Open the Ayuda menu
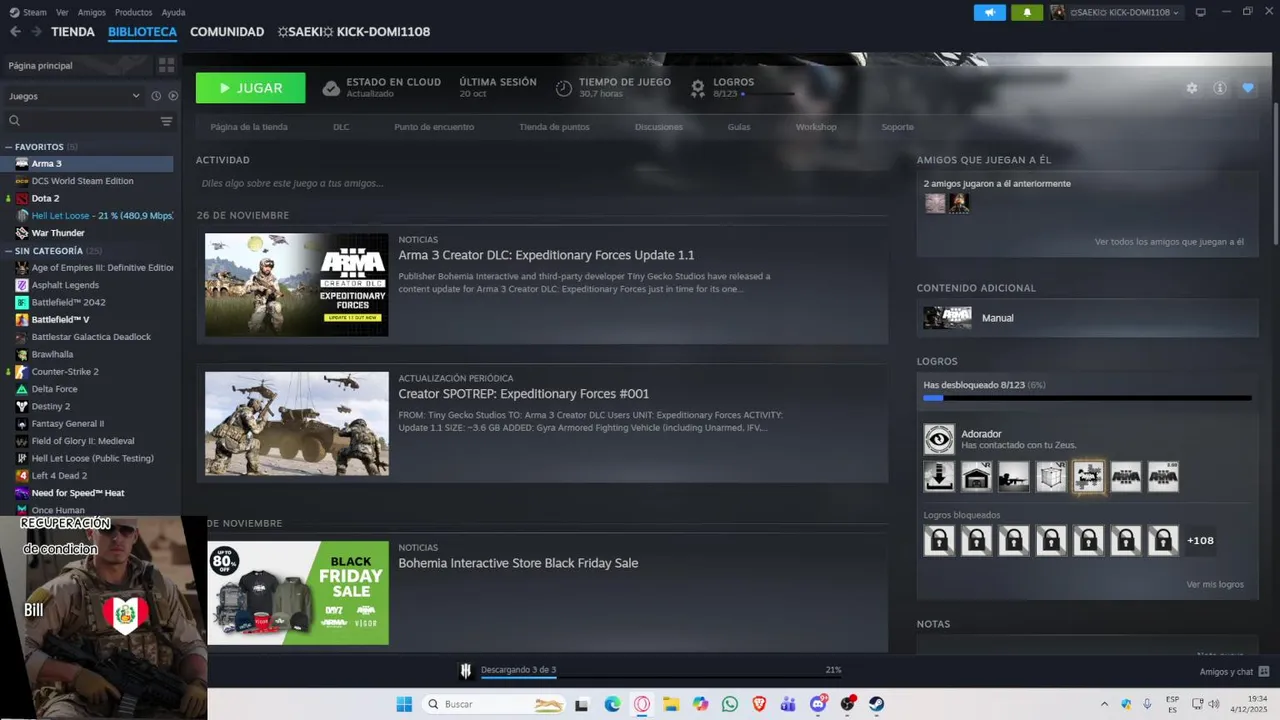The image size is (1280, 720). (x=173, y=12)
